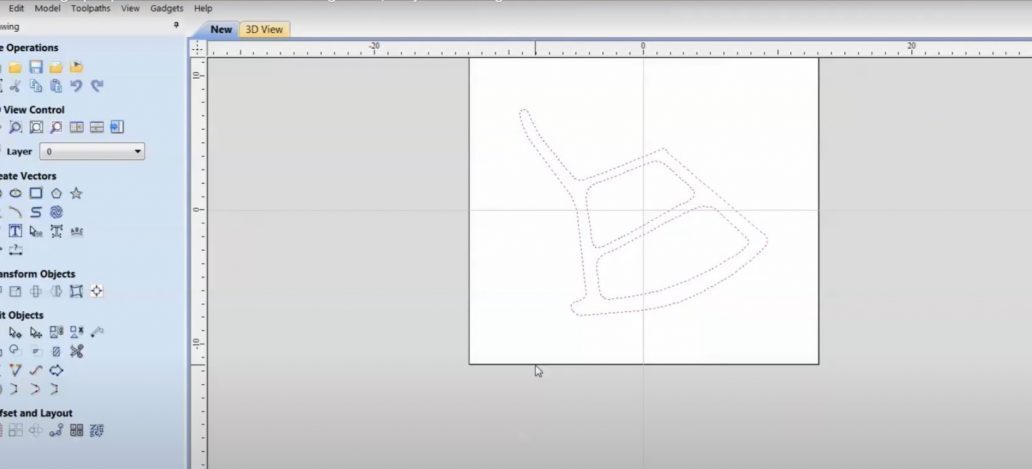Open the Gadgets menu
The height and width of the screenshot is (469, 1032).
pyautogui.click(x=167, y=9)
